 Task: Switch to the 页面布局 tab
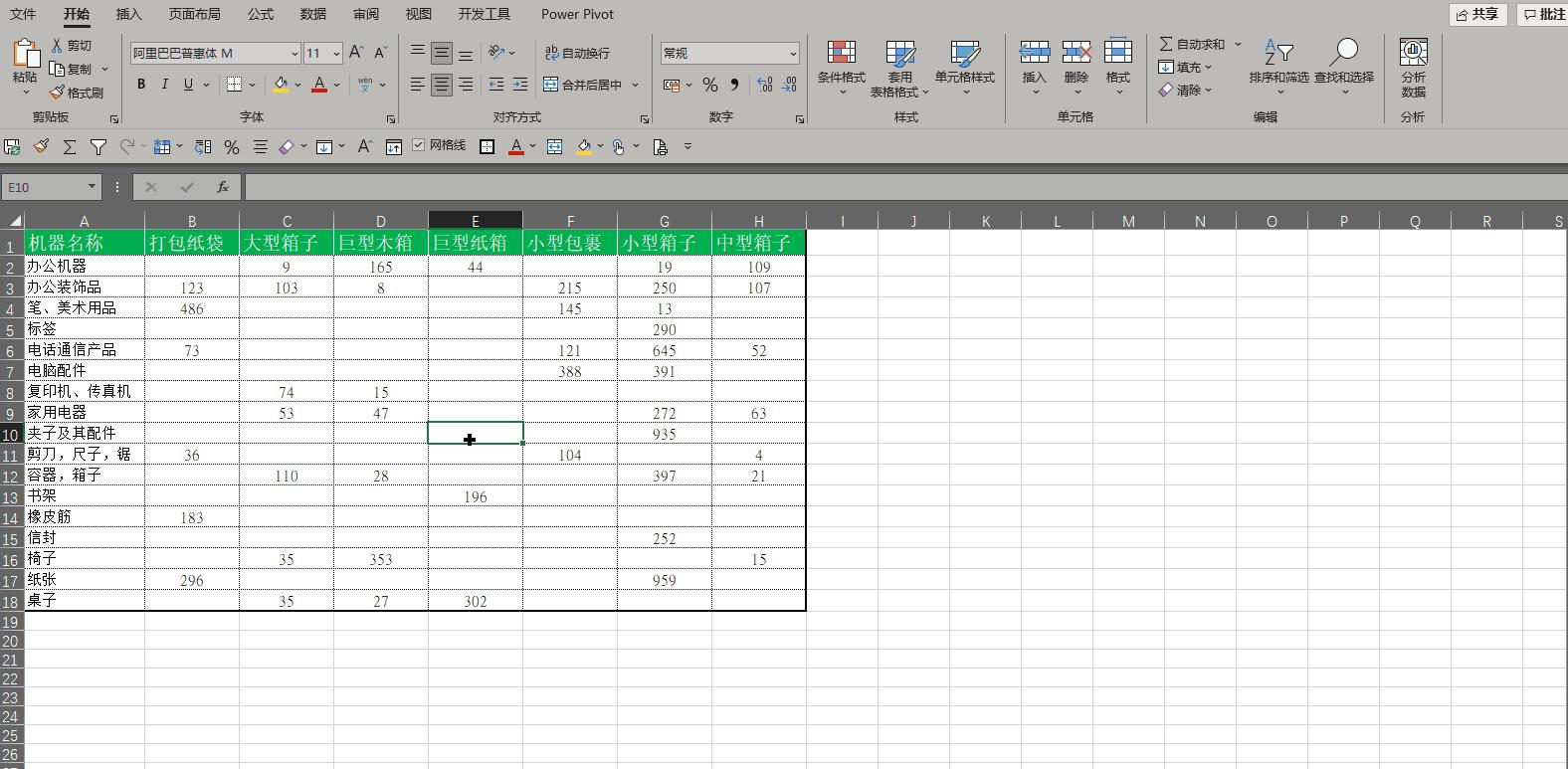tap(194, 14)
